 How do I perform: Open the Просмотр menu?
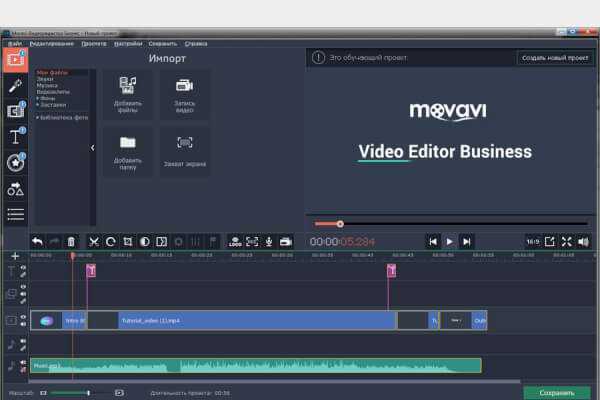(94, 44)
